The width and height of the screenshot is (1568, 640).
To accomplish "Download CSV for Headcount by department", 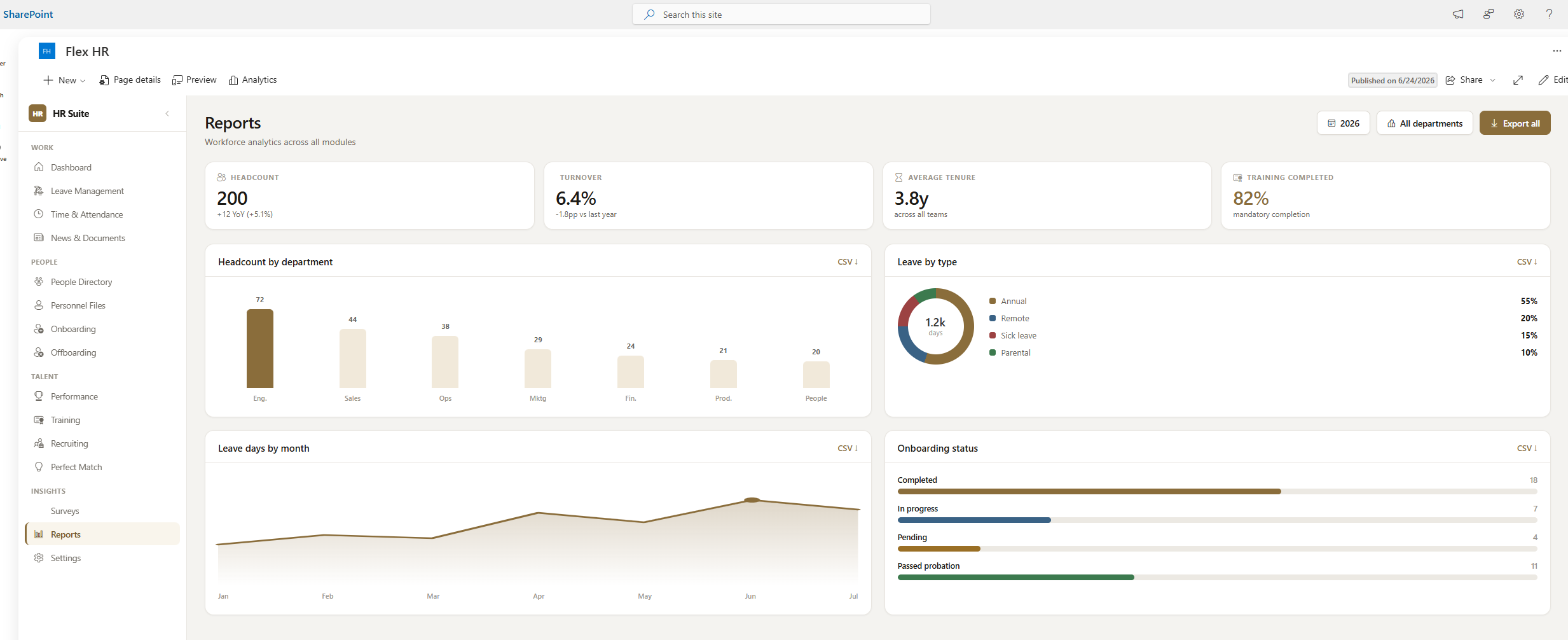I will (848, 262).
